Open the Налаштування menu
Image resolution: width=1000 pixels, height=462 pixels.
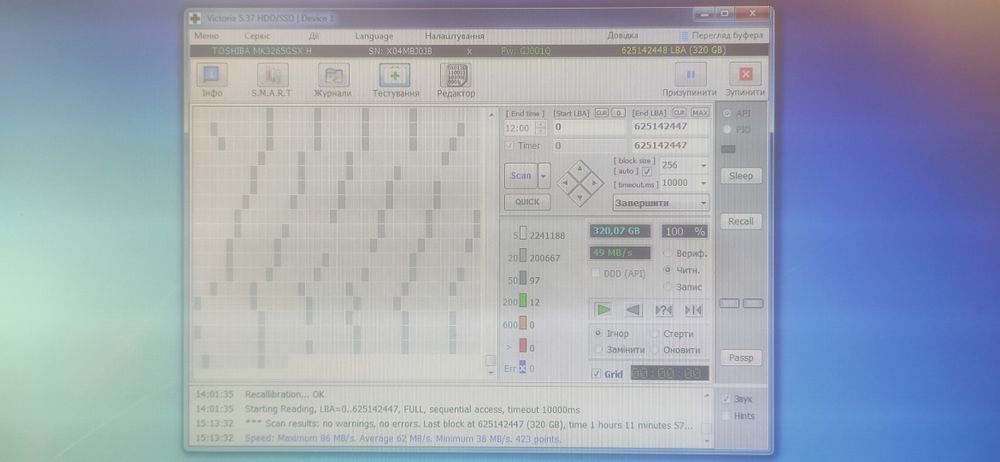455,36
